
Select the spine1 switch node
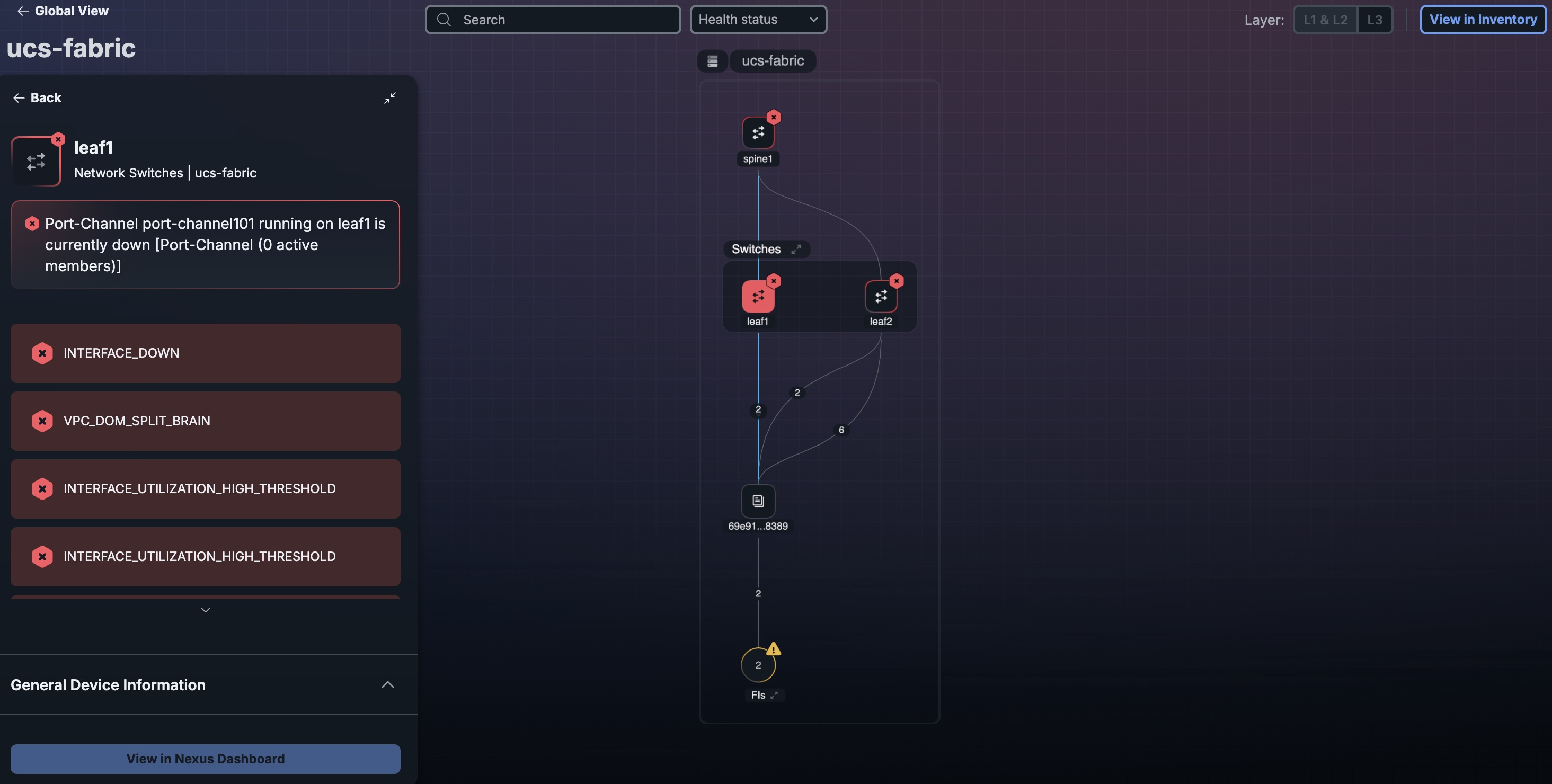(758, 132)
